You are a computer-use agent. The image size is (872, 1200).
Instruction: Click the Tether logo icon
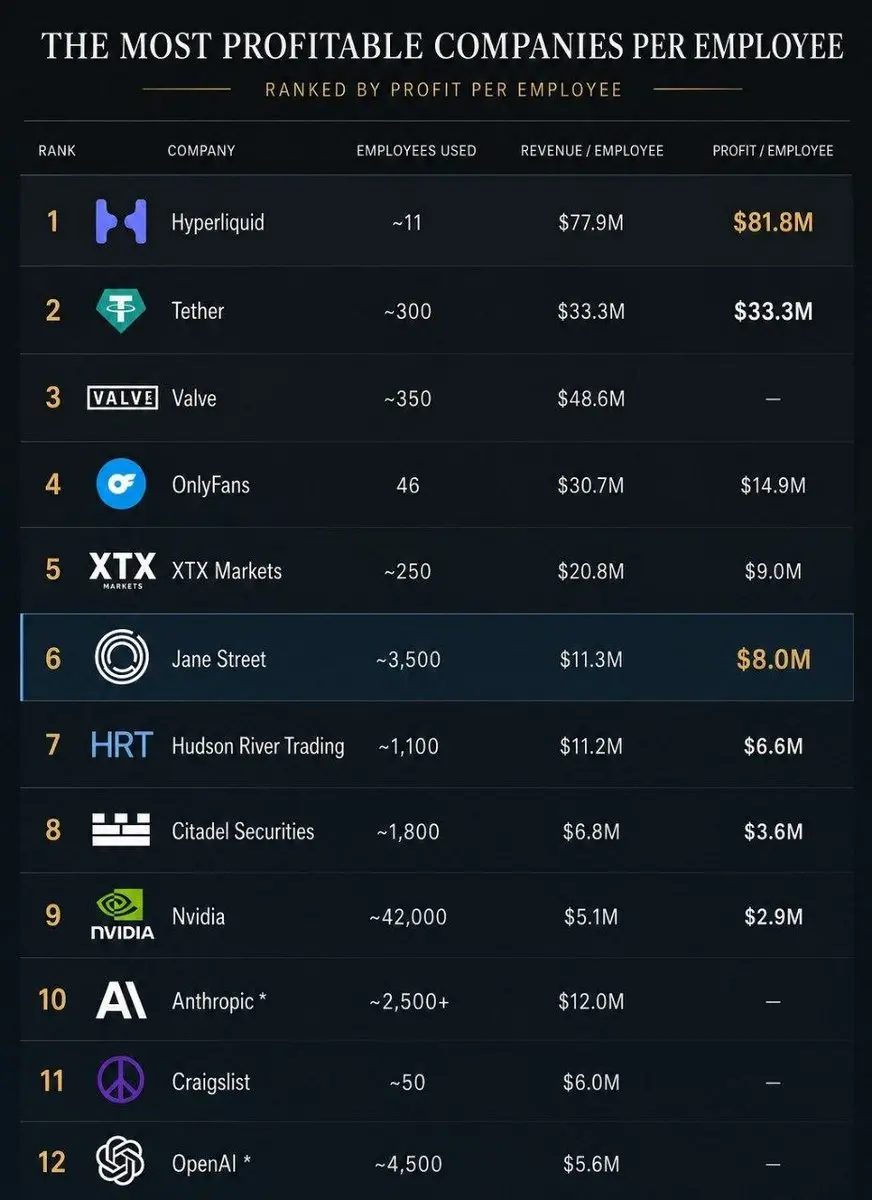point(121,310)
